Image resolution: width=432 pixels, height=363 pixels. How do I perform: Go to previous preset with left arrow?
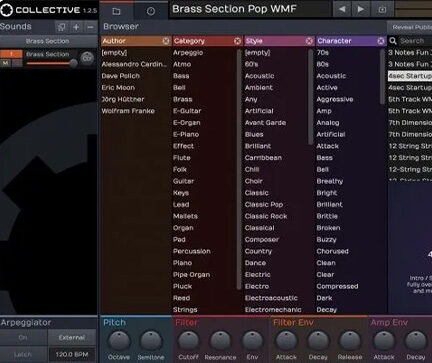click(342, 9)
